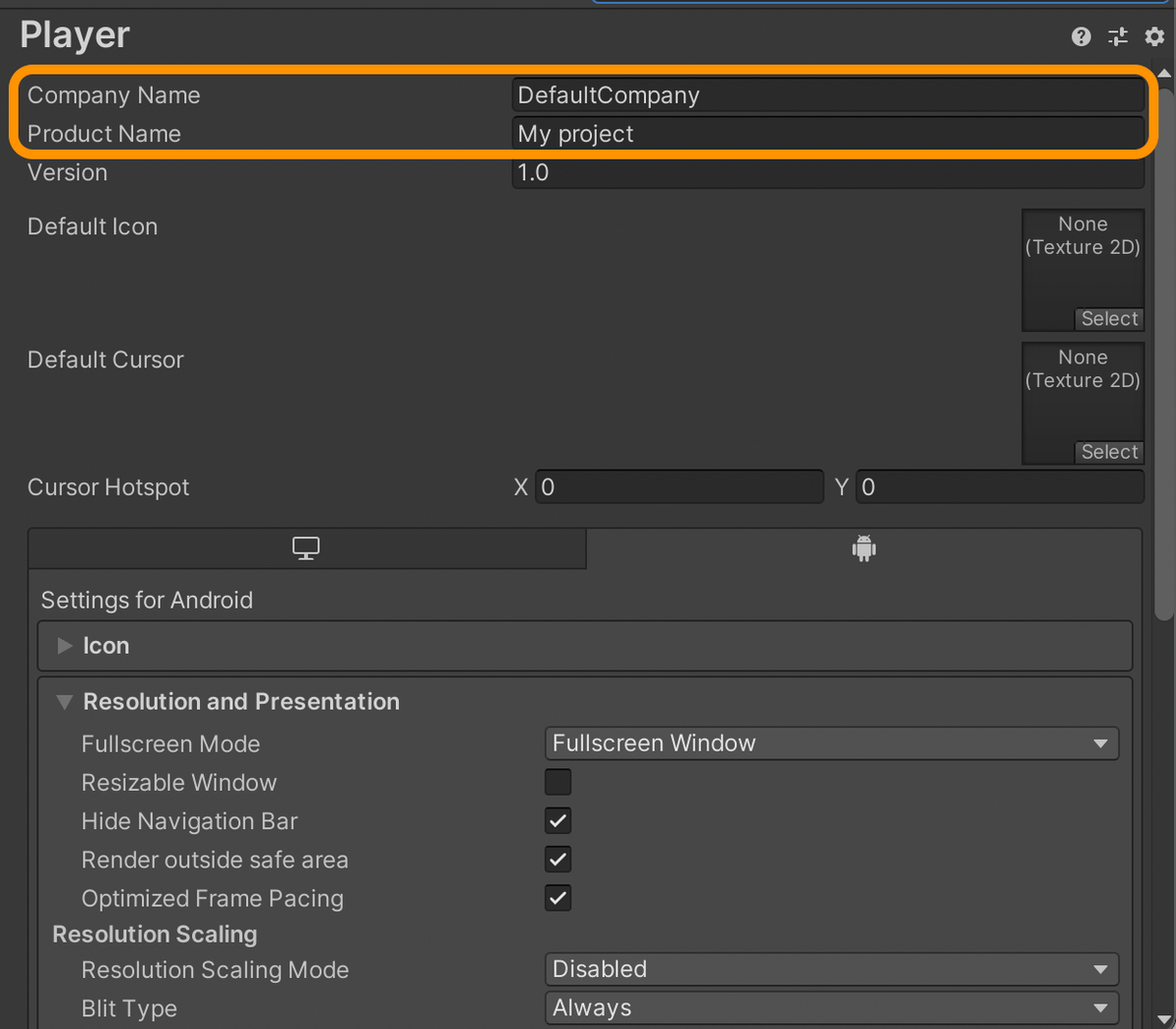
Task: Change the Blit Type dropdown
Action: tap(831, 1007)
